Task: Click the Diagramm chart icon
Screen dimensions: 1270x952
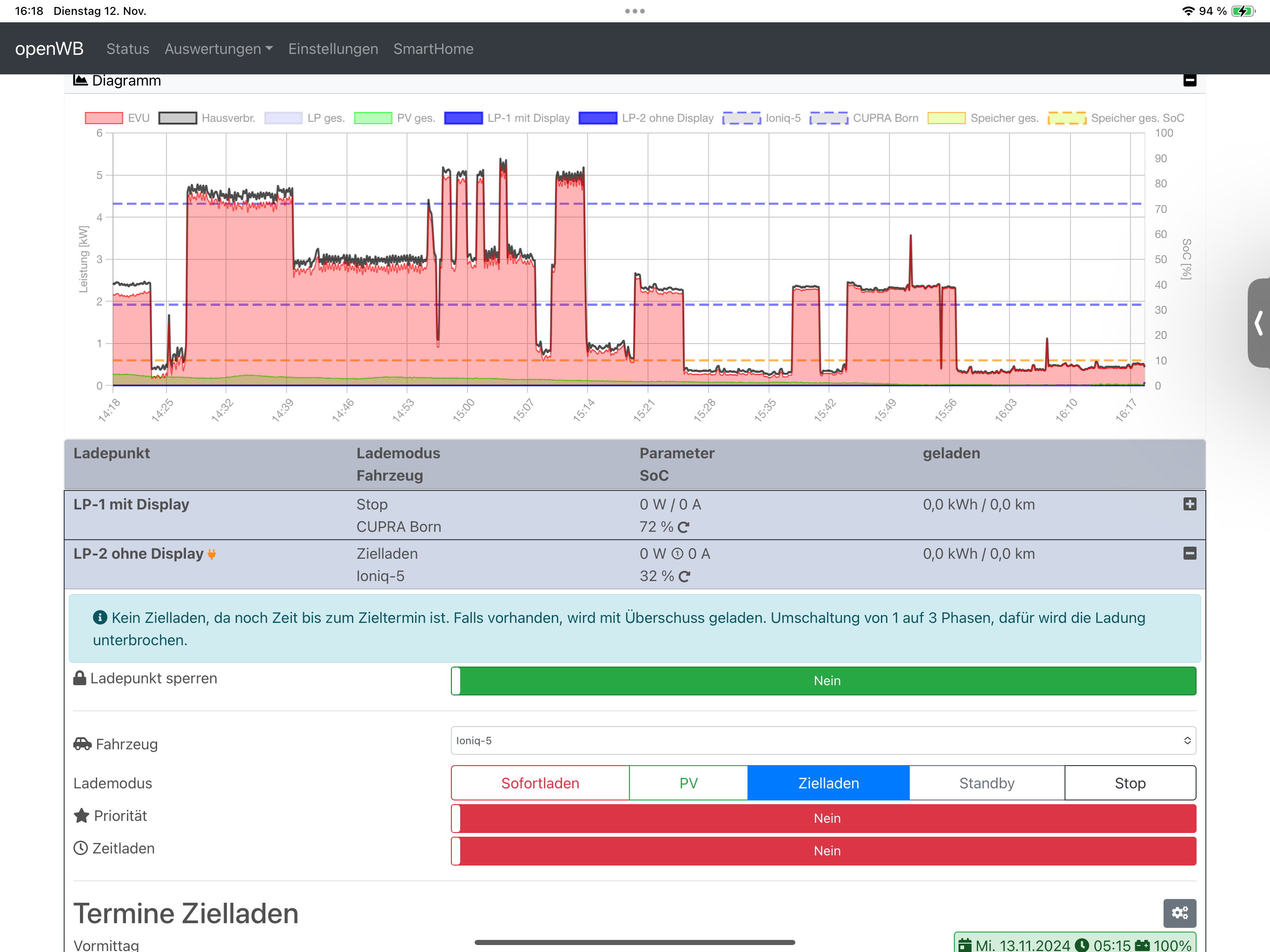Action: point(80,80)
